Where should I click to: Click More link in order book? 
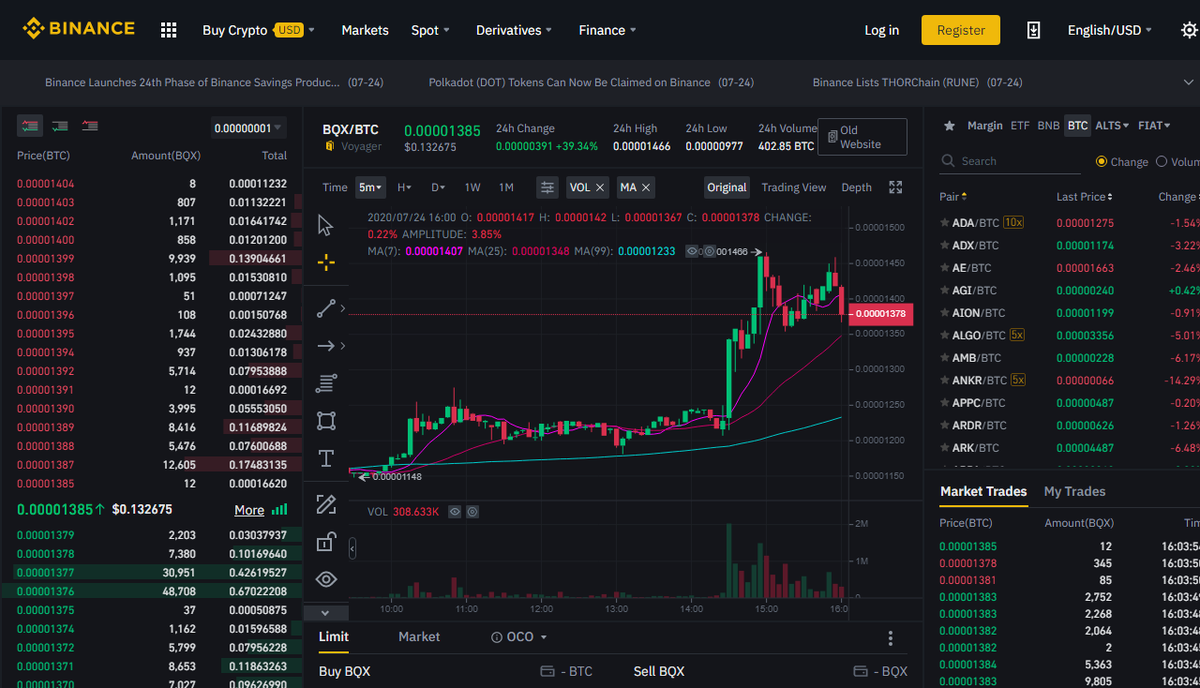coord(249,510)
